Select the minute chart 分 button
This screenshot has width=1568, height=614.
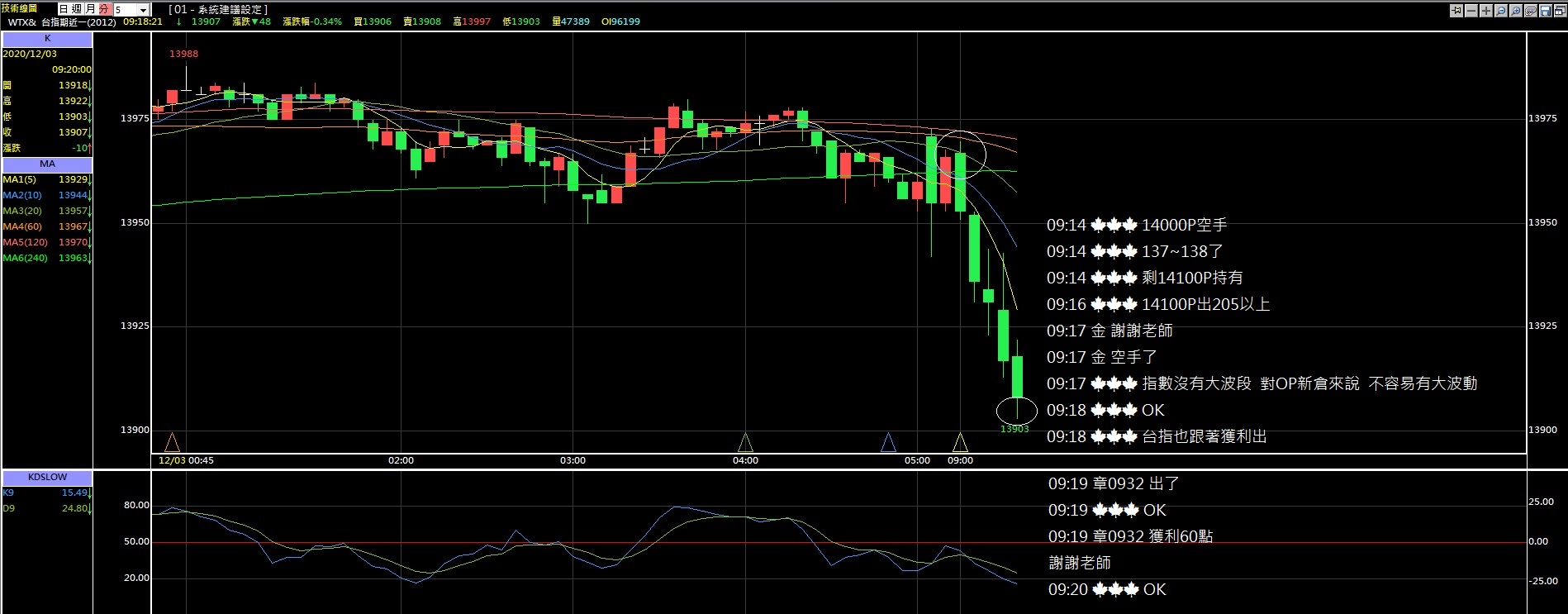(104, 9)
